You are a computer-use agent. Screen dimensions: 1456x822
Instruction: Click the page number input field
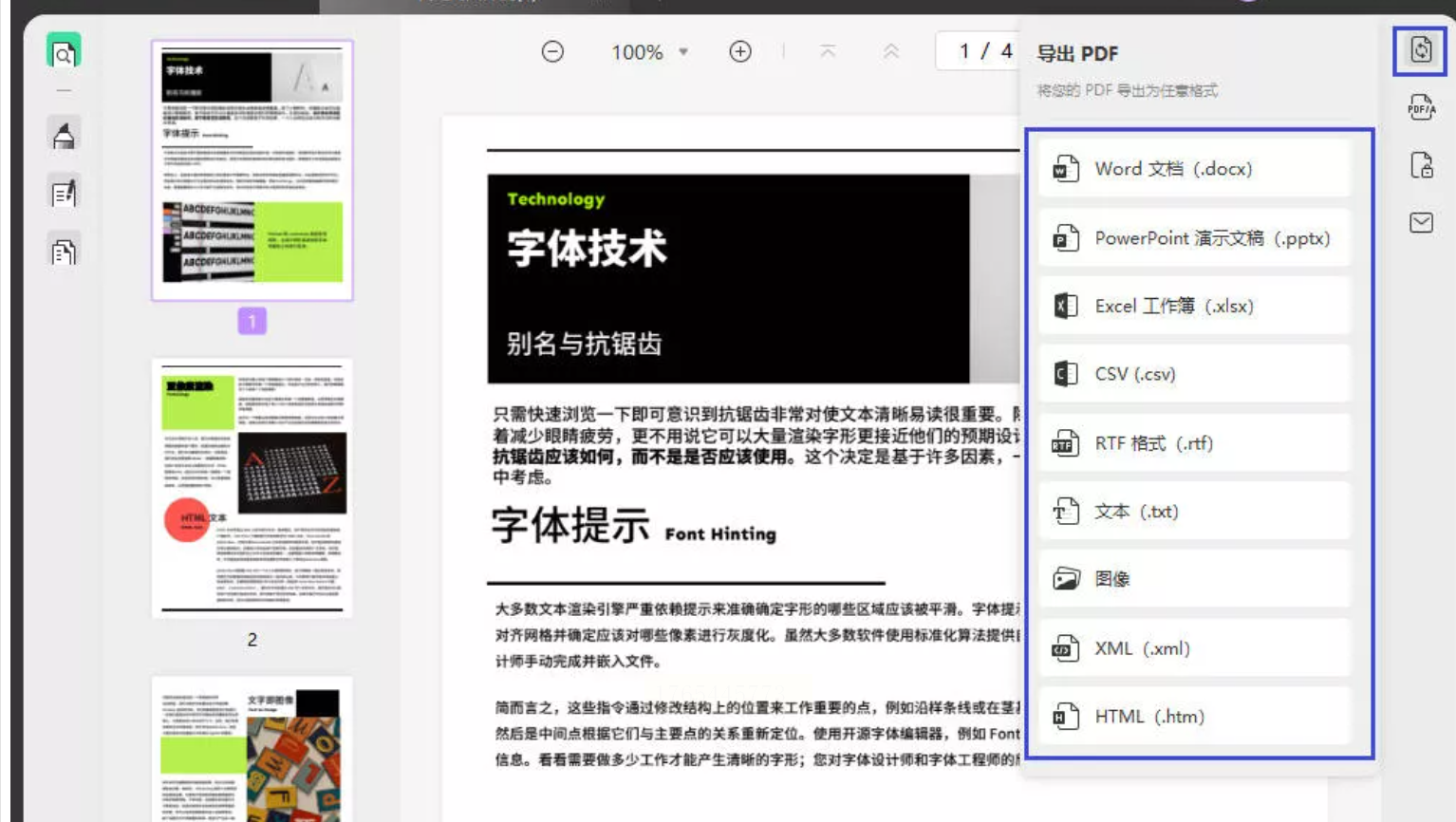click(963, 51)
